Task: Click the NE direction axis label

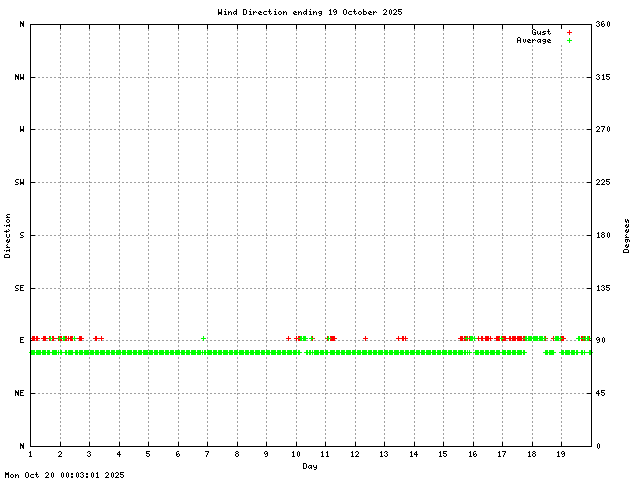Action: pos(21,394)
